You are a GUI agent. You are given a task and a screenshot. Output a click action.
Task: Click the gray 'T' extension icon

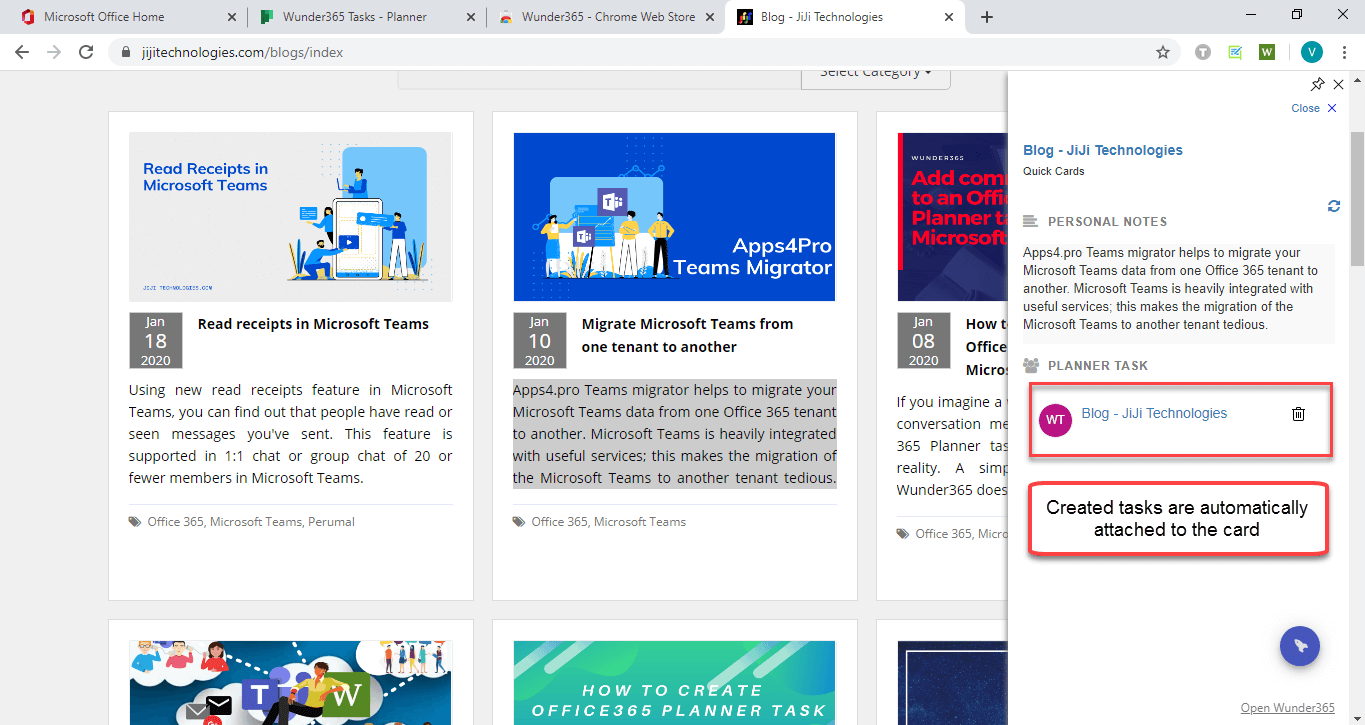(1203, 52)
